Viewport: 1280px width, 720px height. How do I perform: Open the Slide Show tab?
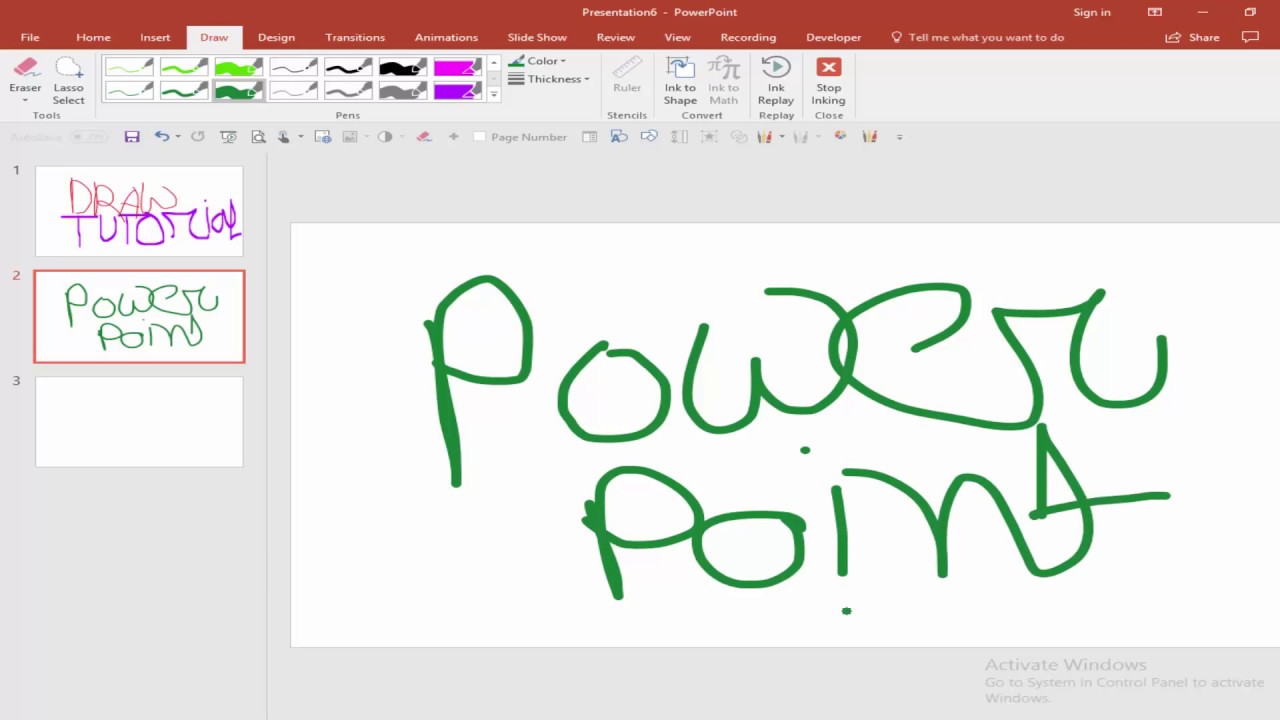(537, 37)
